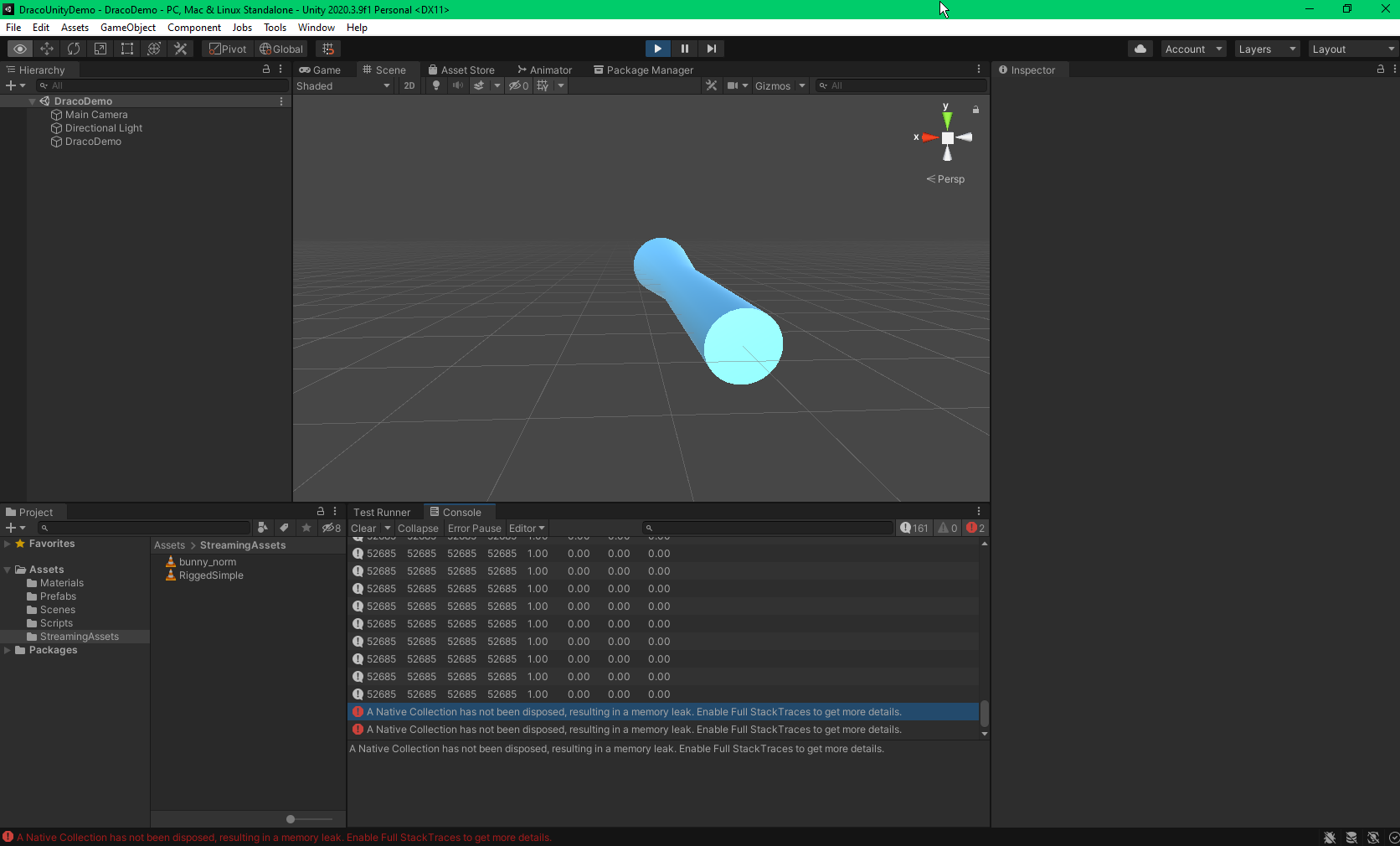
Task: Toggle hidden objects visibility count
Action: (518, 85)
